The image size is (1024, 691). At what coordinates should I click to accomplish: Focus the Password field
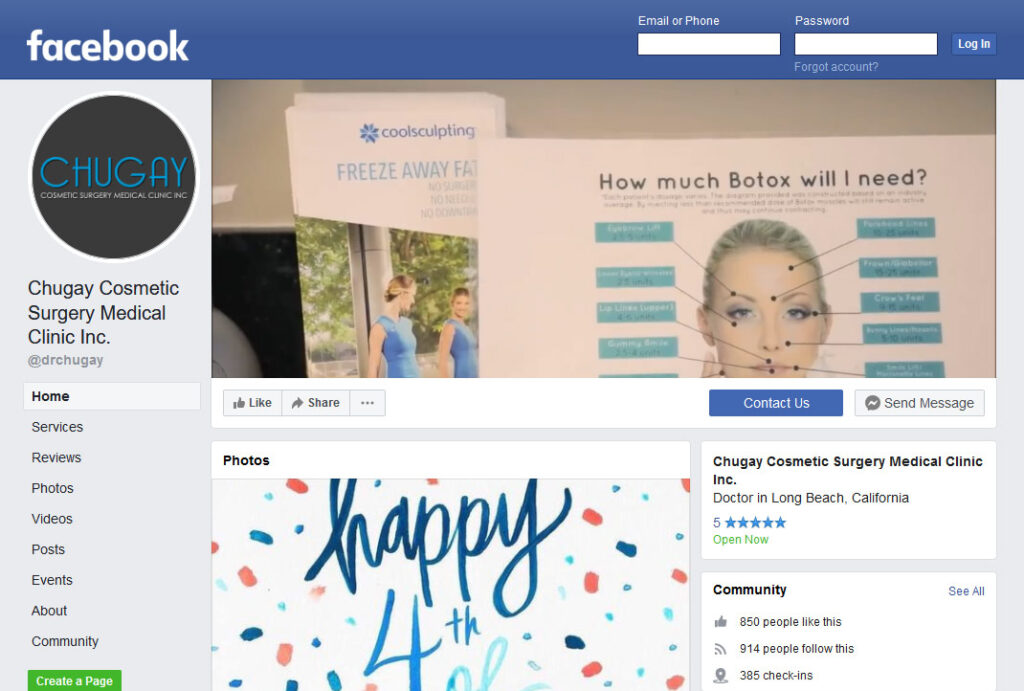click(865, 44)
